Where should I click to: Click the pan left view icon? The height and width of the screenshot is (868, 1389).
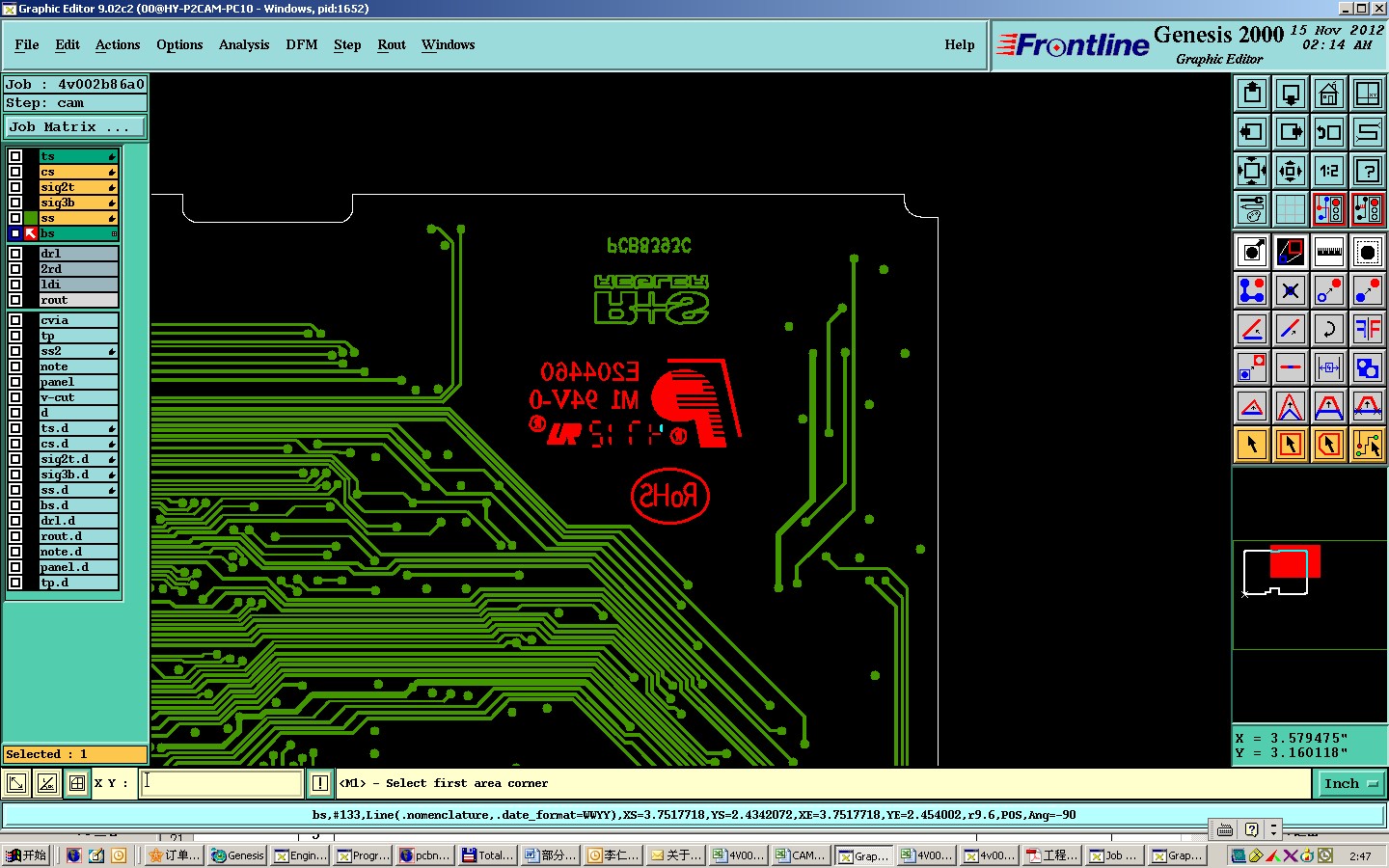click(x=1252, y=132)
